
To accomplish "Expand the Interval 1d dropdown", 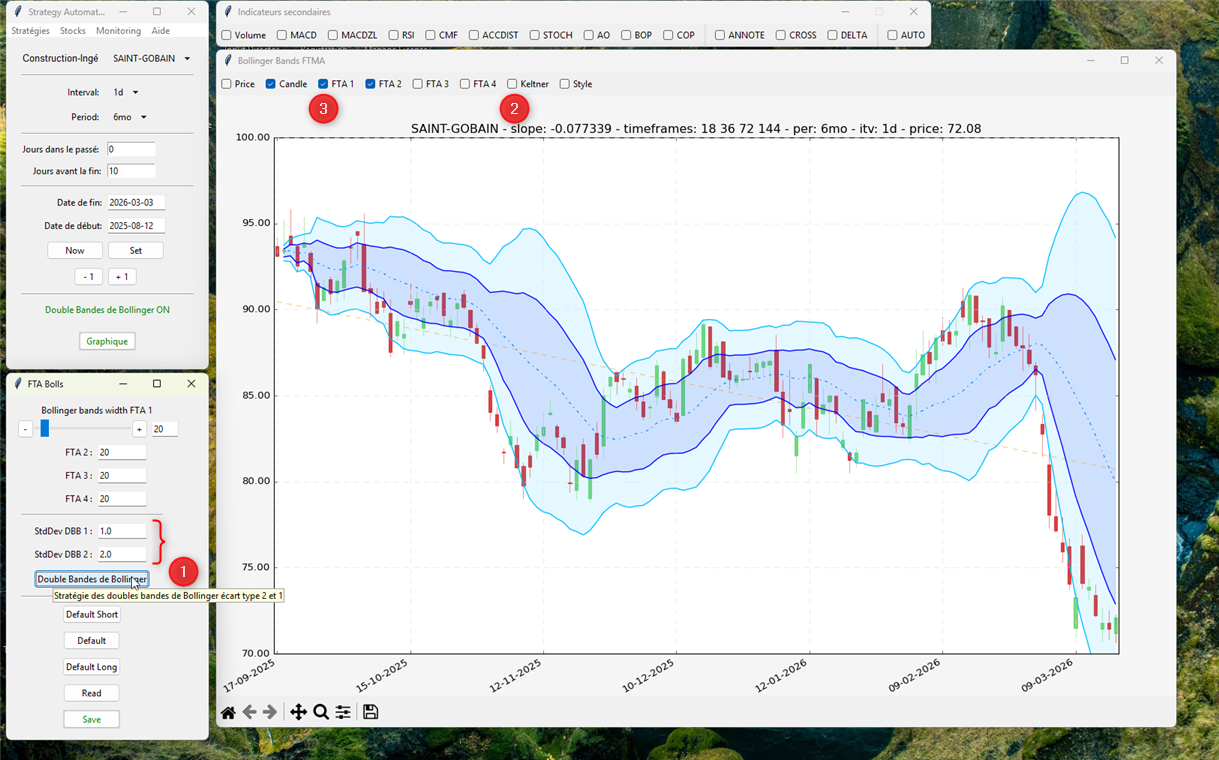I will (125, 93).
